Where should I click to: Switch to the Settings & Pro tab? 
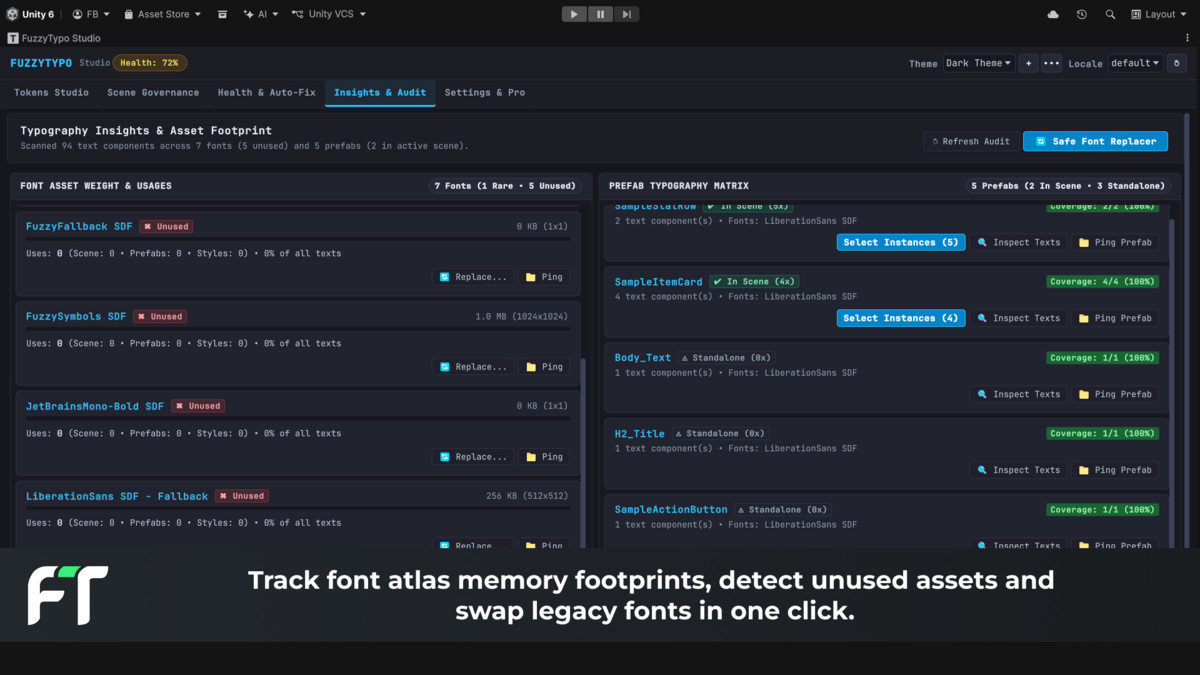[485, 92]
